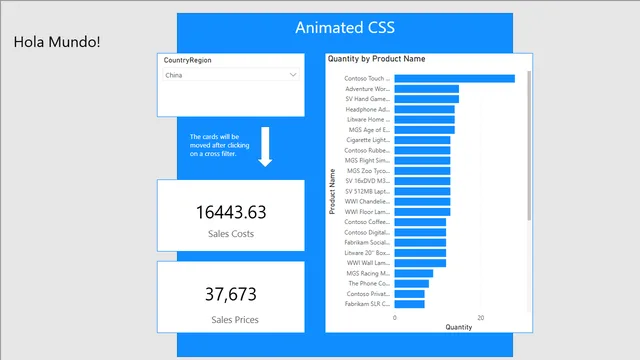Open the CountryRegion dropdown showing China
640x360 pixels.
click(x=231, y=75)
